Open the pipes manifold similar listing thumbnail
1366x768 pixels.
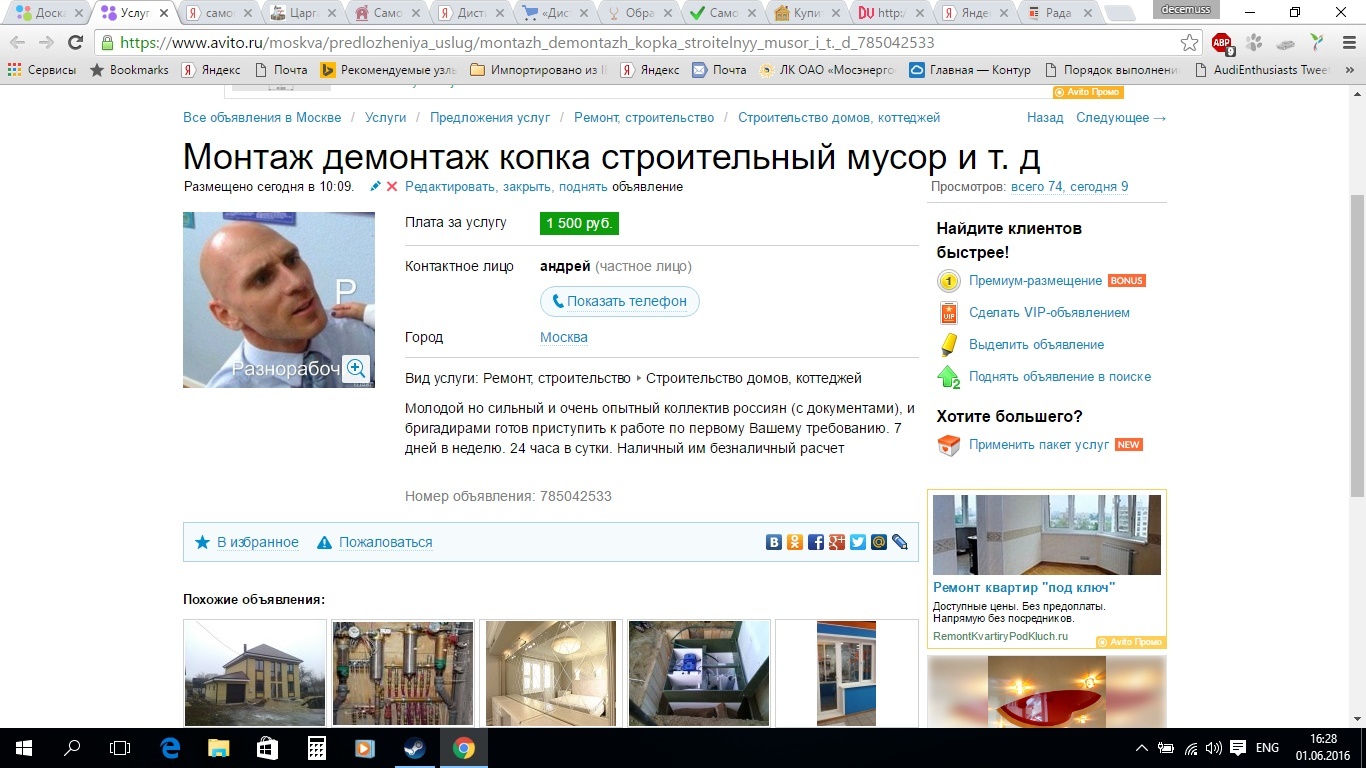(x=403, y=673)
